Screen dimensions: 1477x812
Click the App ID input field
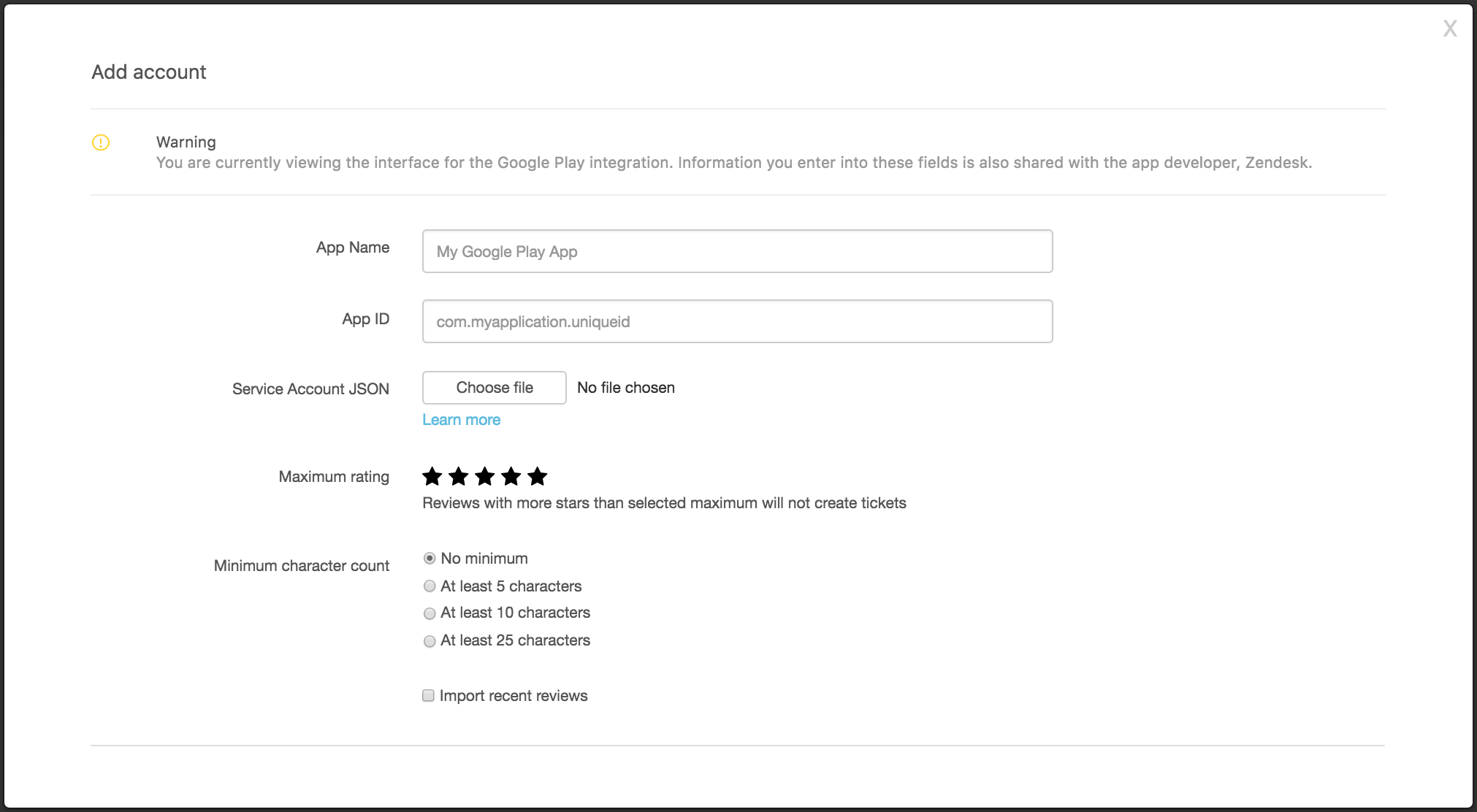(737, 321)
